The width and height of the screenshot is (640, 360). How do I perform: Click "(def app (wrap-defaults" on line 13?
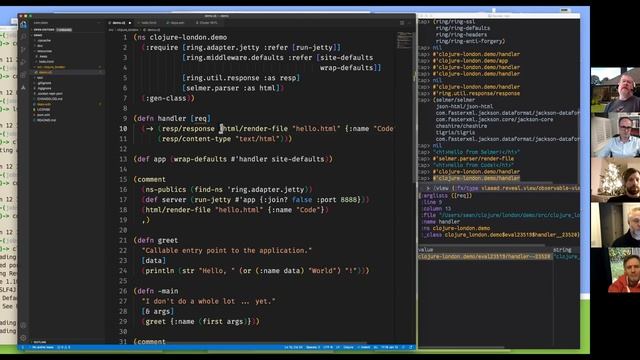pyautogui.click(x=180, y=159)
